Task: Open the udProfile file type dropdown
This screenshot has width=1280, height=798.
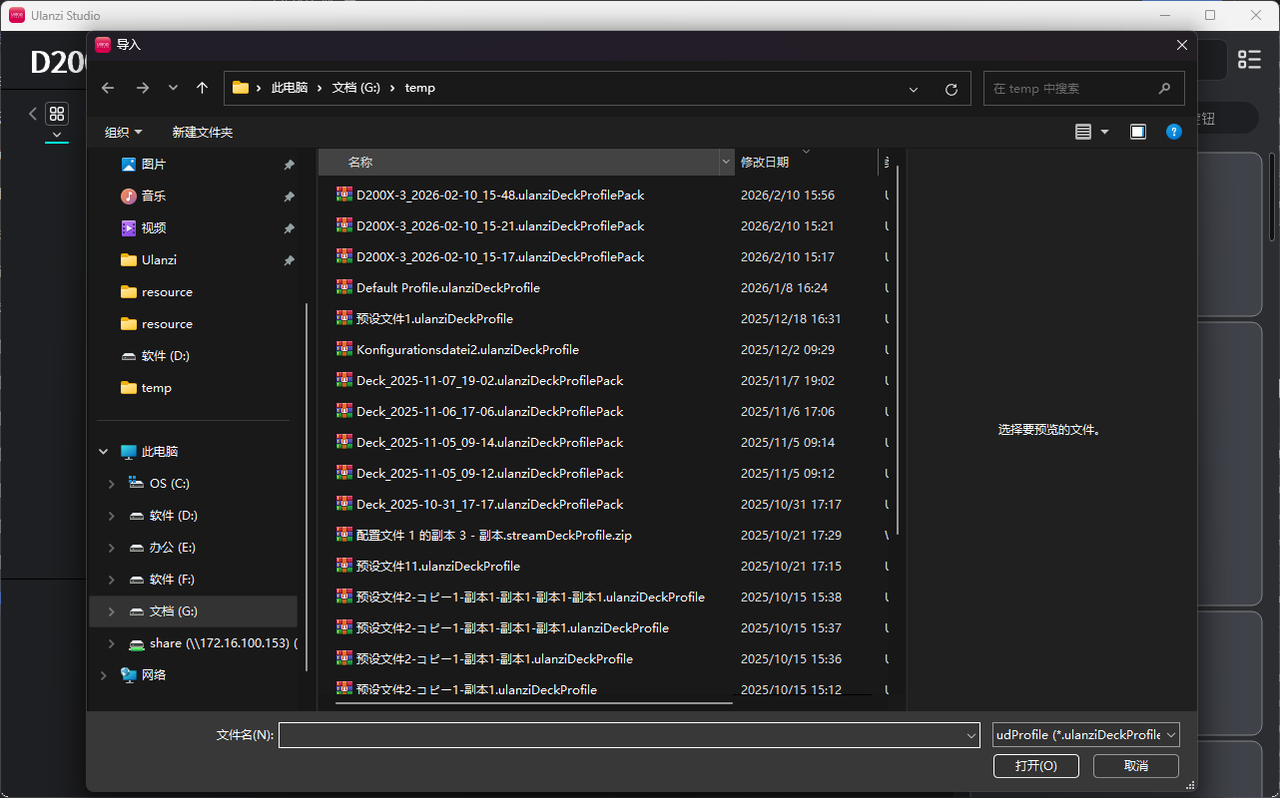Action: click(1085, 734)
